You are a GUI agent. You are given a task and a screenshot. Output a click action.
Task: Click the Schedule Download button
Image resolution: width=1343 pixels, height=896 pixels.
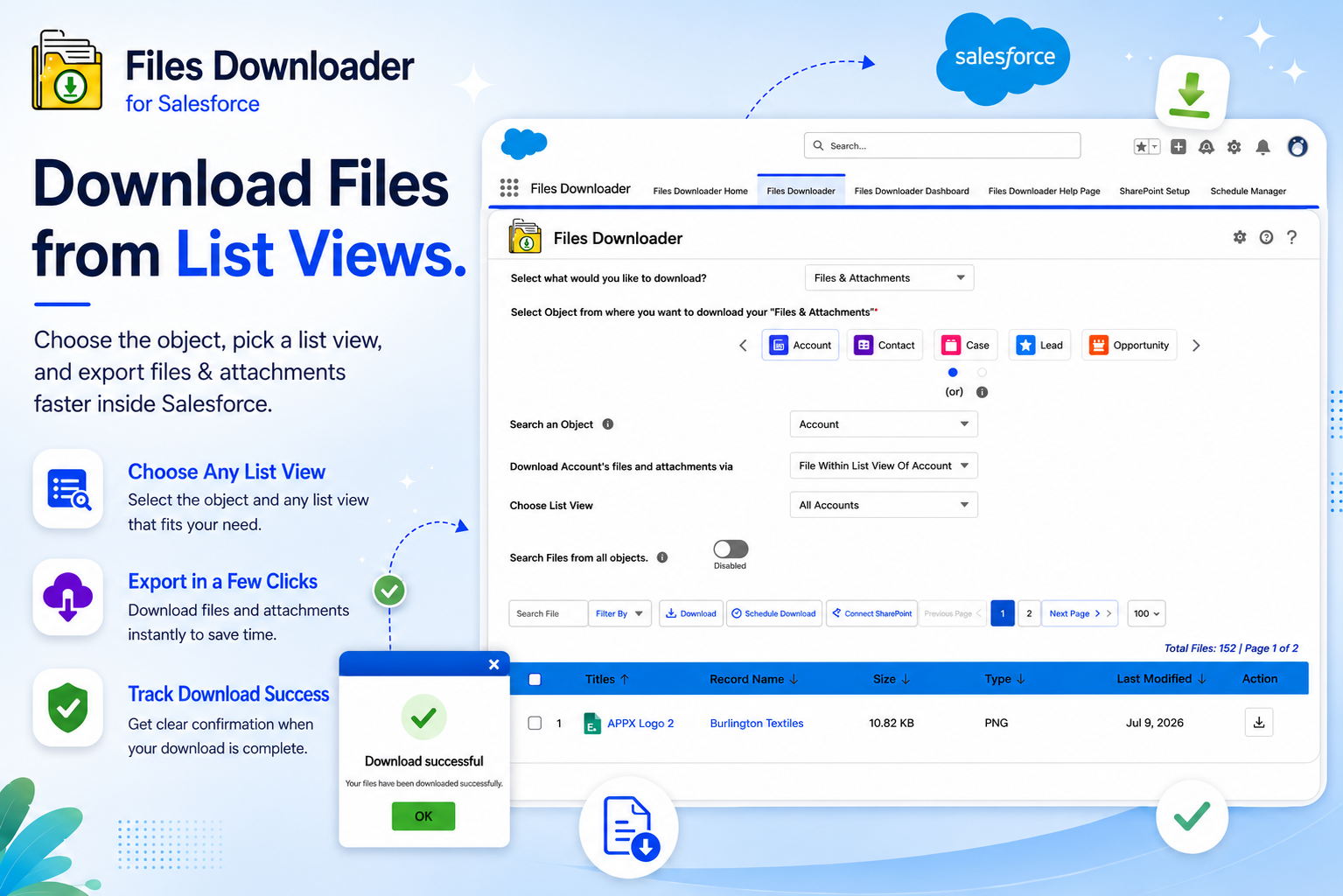point(774,613)
